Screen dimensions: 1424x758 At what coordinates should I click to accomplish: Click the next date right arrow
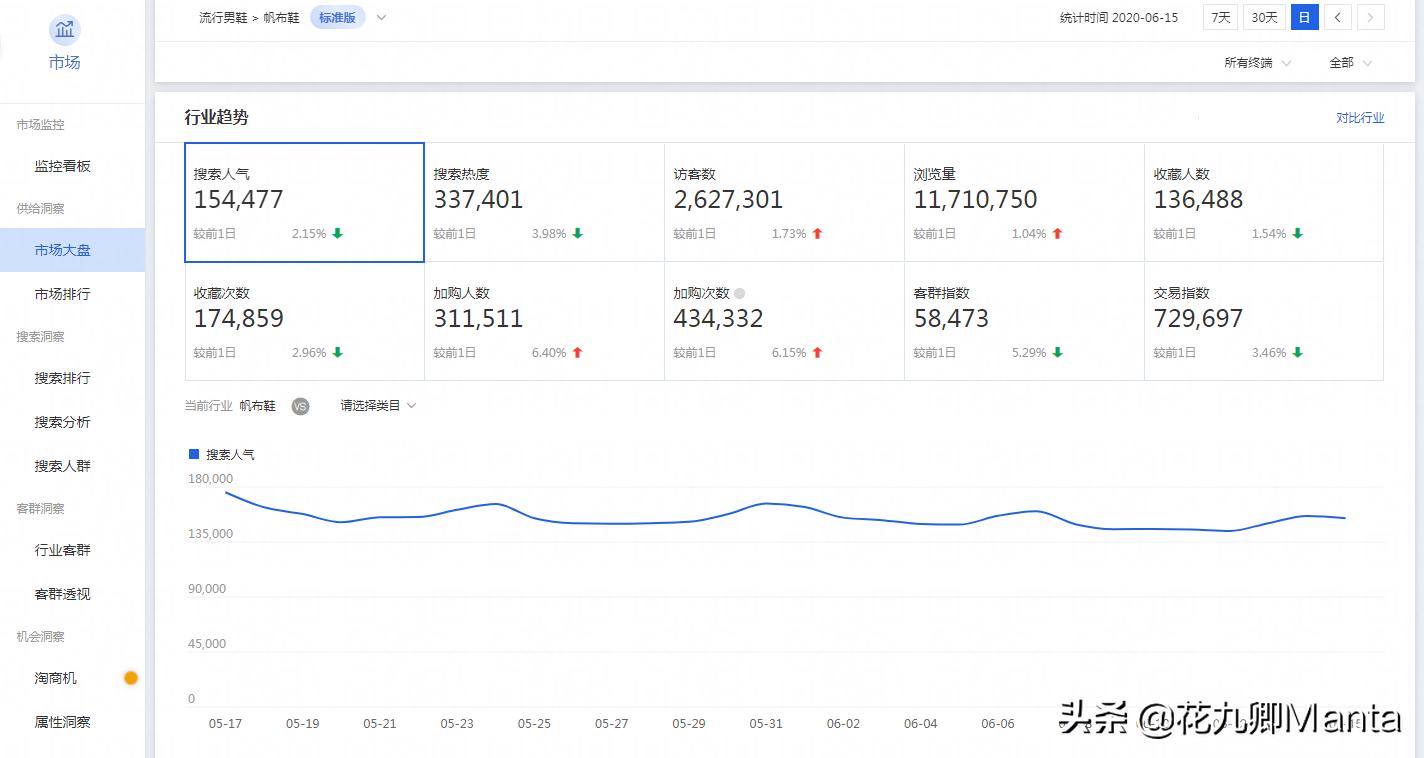point(1370,17)
